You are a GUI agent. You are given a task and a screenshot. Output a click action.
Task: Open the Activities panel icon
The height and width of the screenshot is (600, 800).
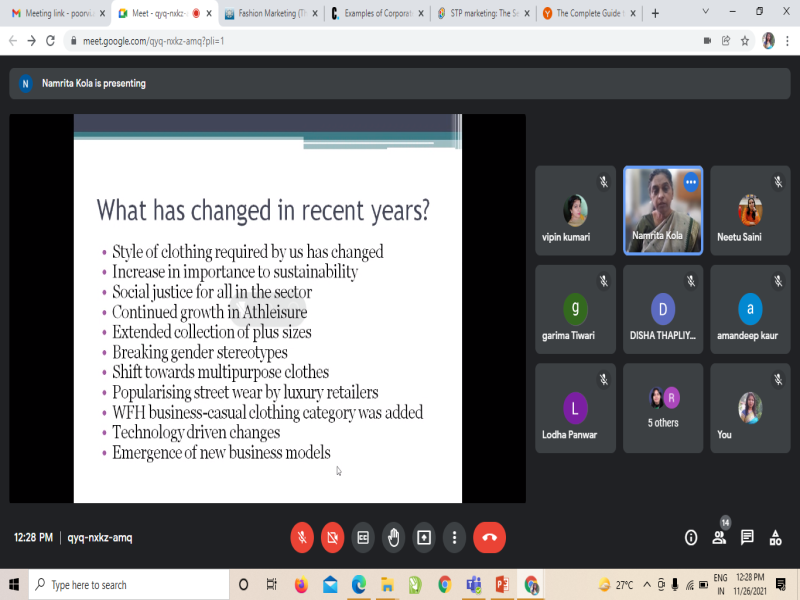click(x=775, y=537)
